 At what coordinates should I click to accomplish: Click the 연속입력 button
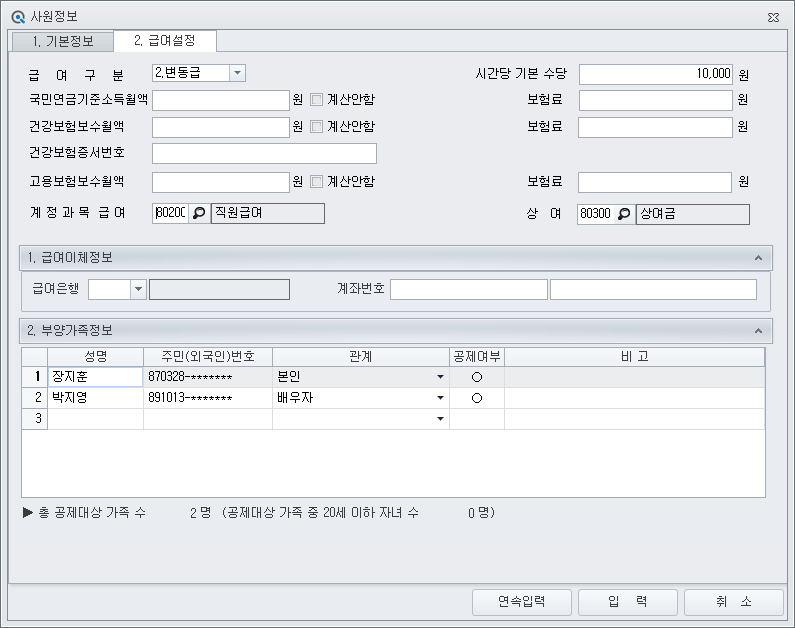coord(522,602)
